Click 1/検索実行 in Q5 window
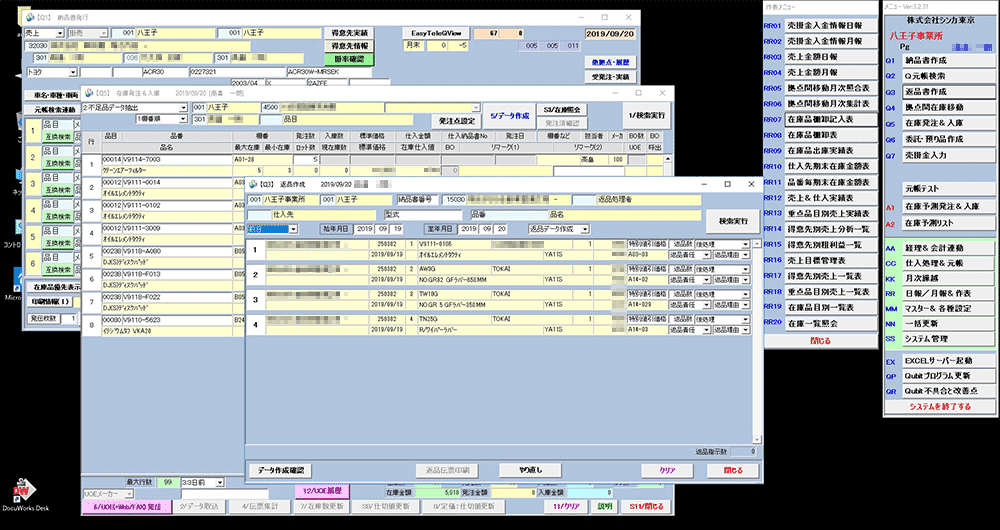1000x530 pixels. coord(647,116)
